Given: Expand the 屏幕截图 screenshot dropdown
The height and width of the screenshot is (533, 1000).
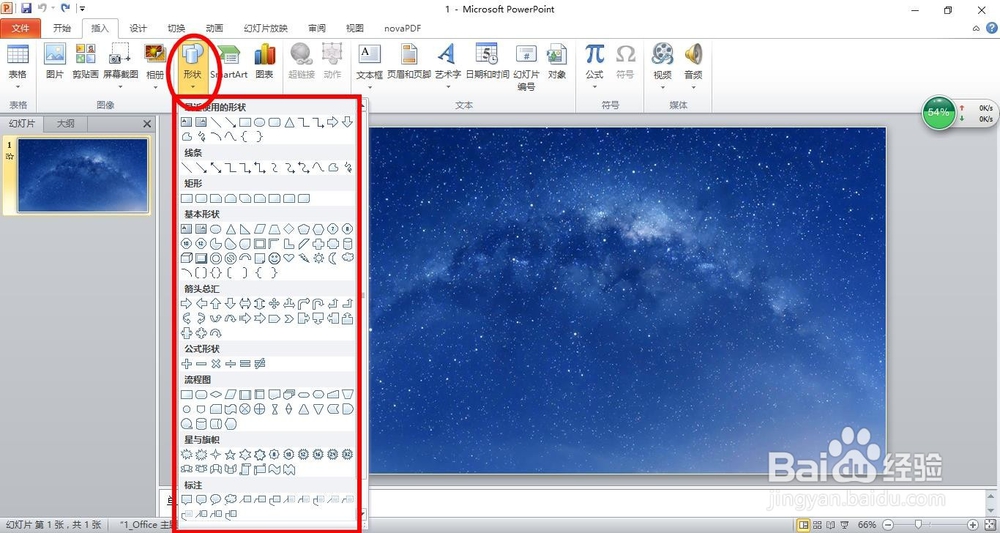Looking at the screenshot, I should (121, 87).
